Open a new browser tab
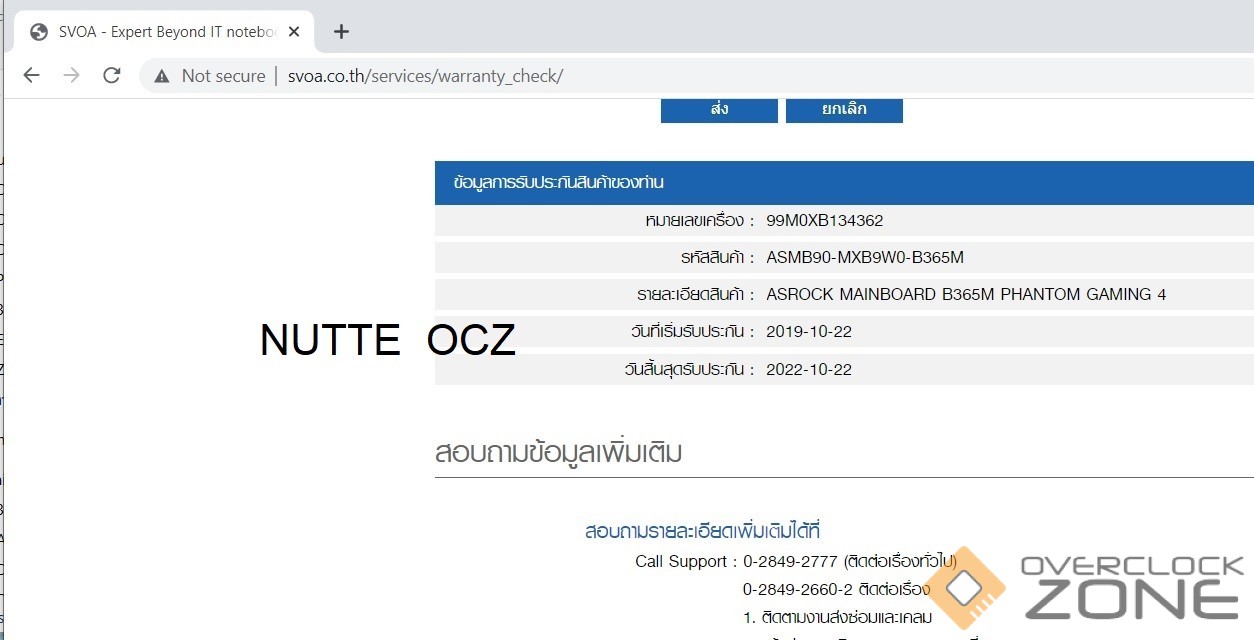 [341, 32]
